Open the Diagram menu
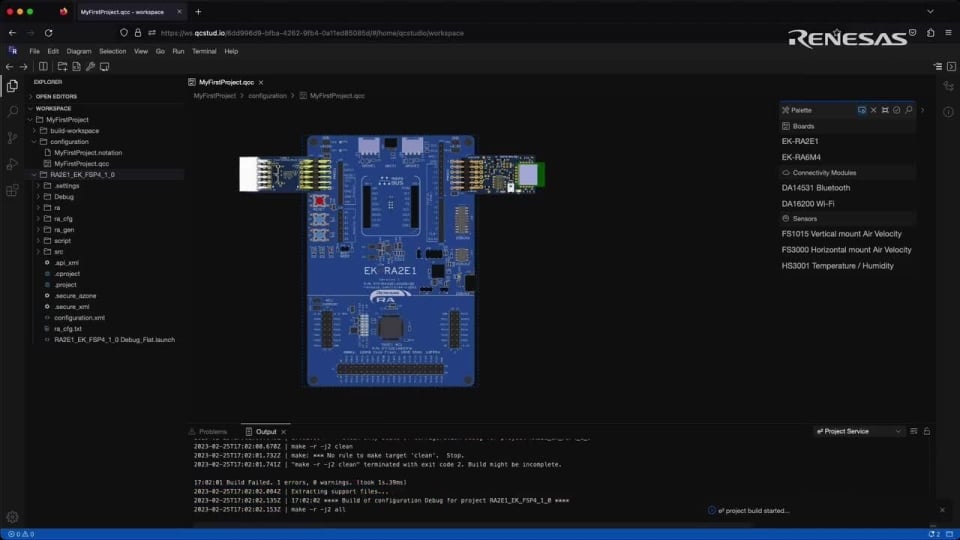This screenshot has height=540, width=960. click(78, 51)
